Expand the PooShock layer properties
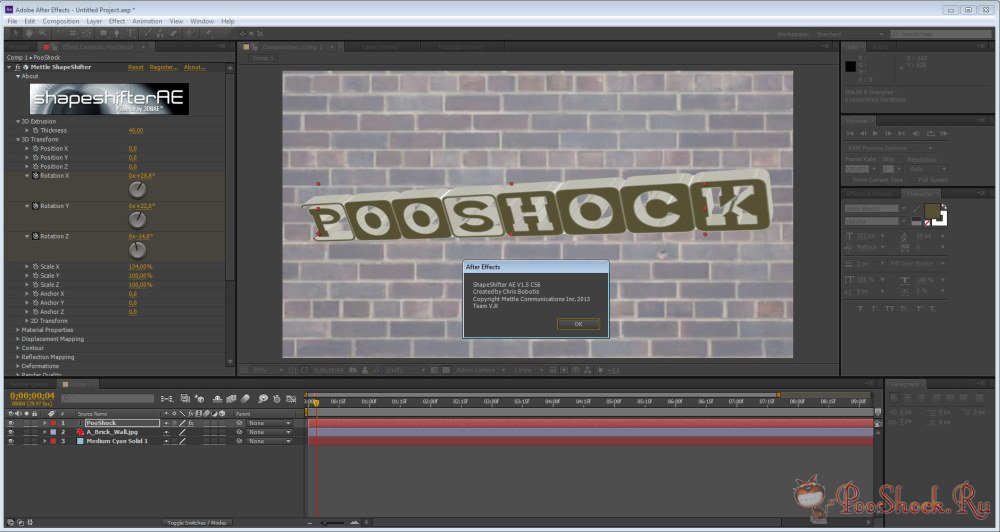 click(x=45, y=423)
